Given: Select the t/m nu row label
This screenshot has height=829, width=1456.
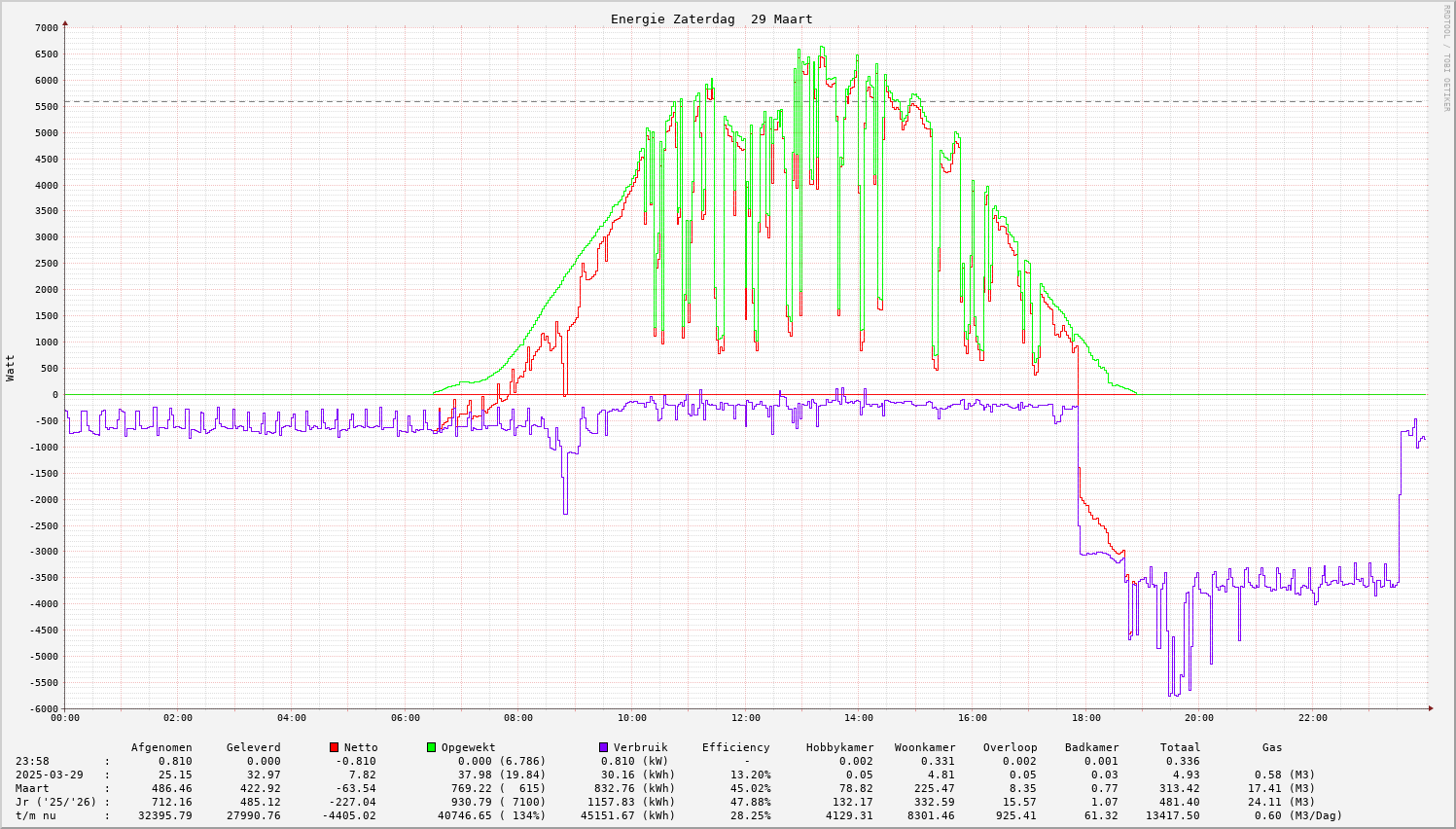Looking at the screenshot, I should (x=35, y=815).
